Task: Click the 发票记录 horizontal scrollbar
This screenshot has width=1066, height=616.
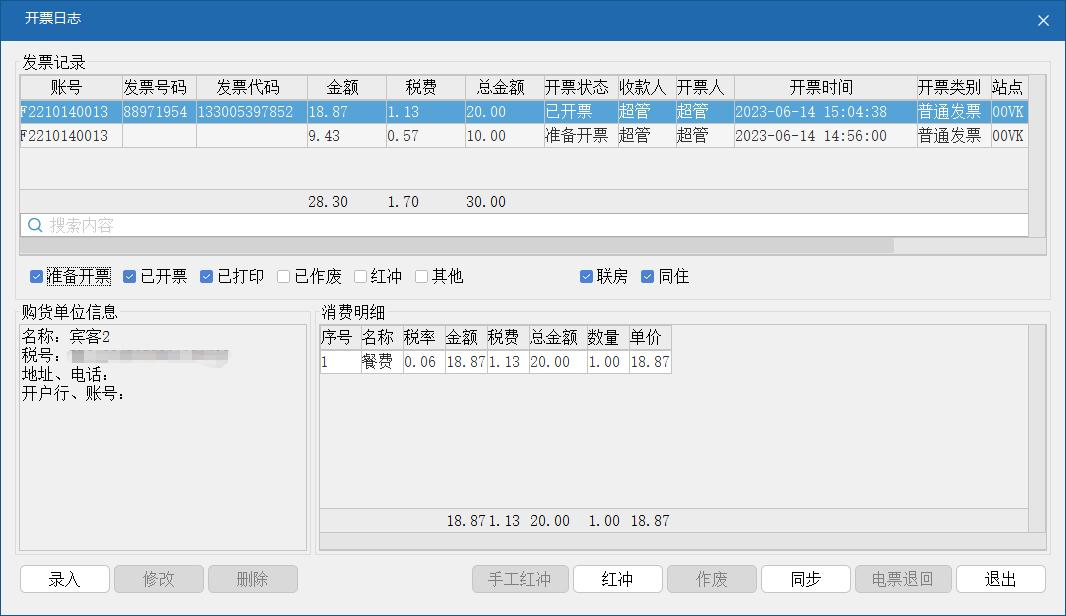Action: pyautogui.click(x=457, y=245)
